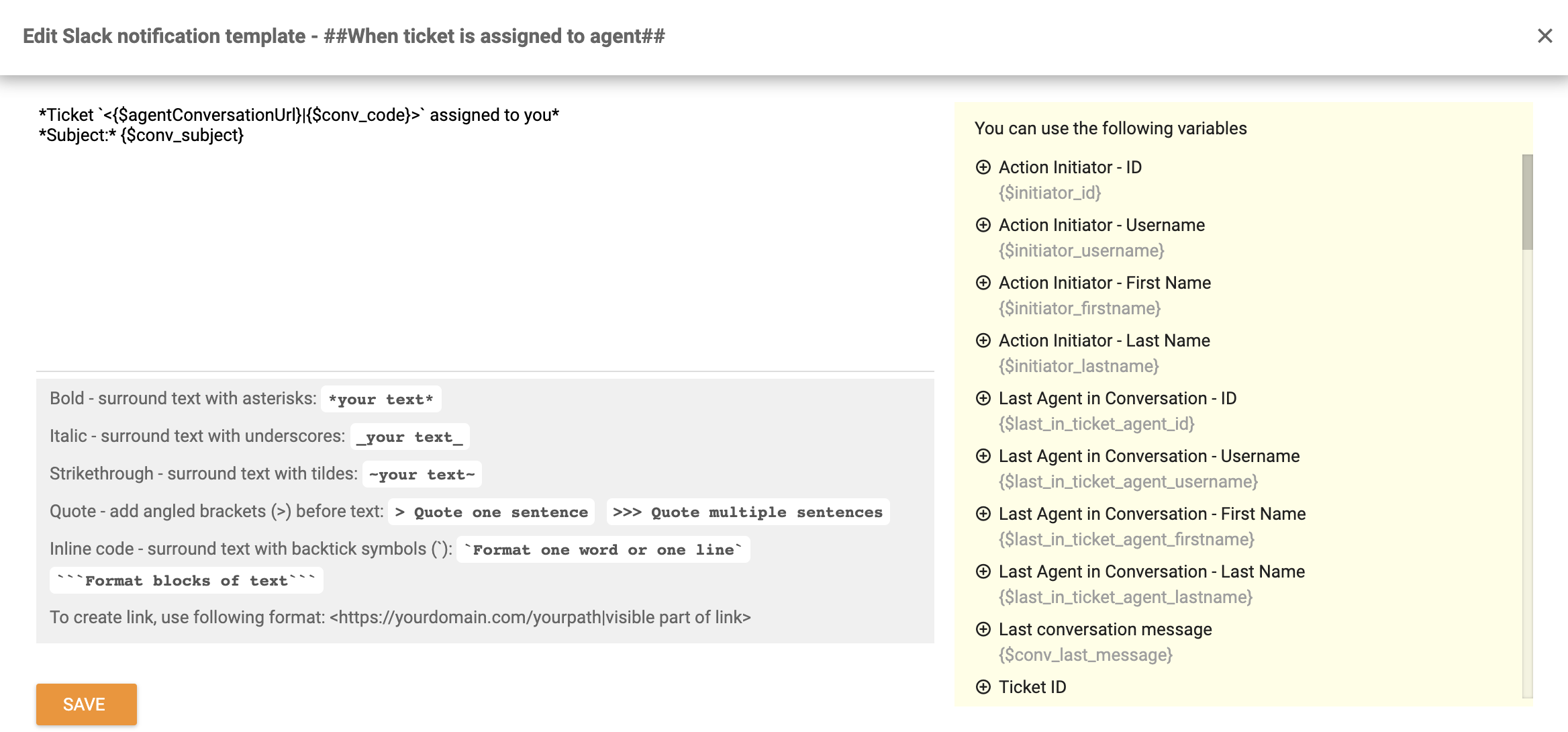Add Action Initiator - First Name plus icon
The height and width of the screenshot is (732, 1568).
(x=983, y=283)
